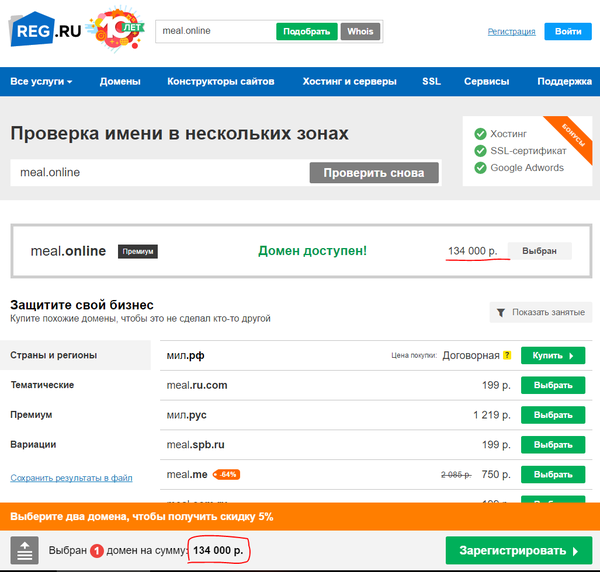The height and width of the screenshot is (572, 600).
Task: Click the domain name check input field
Action: [x=160, y=172]
